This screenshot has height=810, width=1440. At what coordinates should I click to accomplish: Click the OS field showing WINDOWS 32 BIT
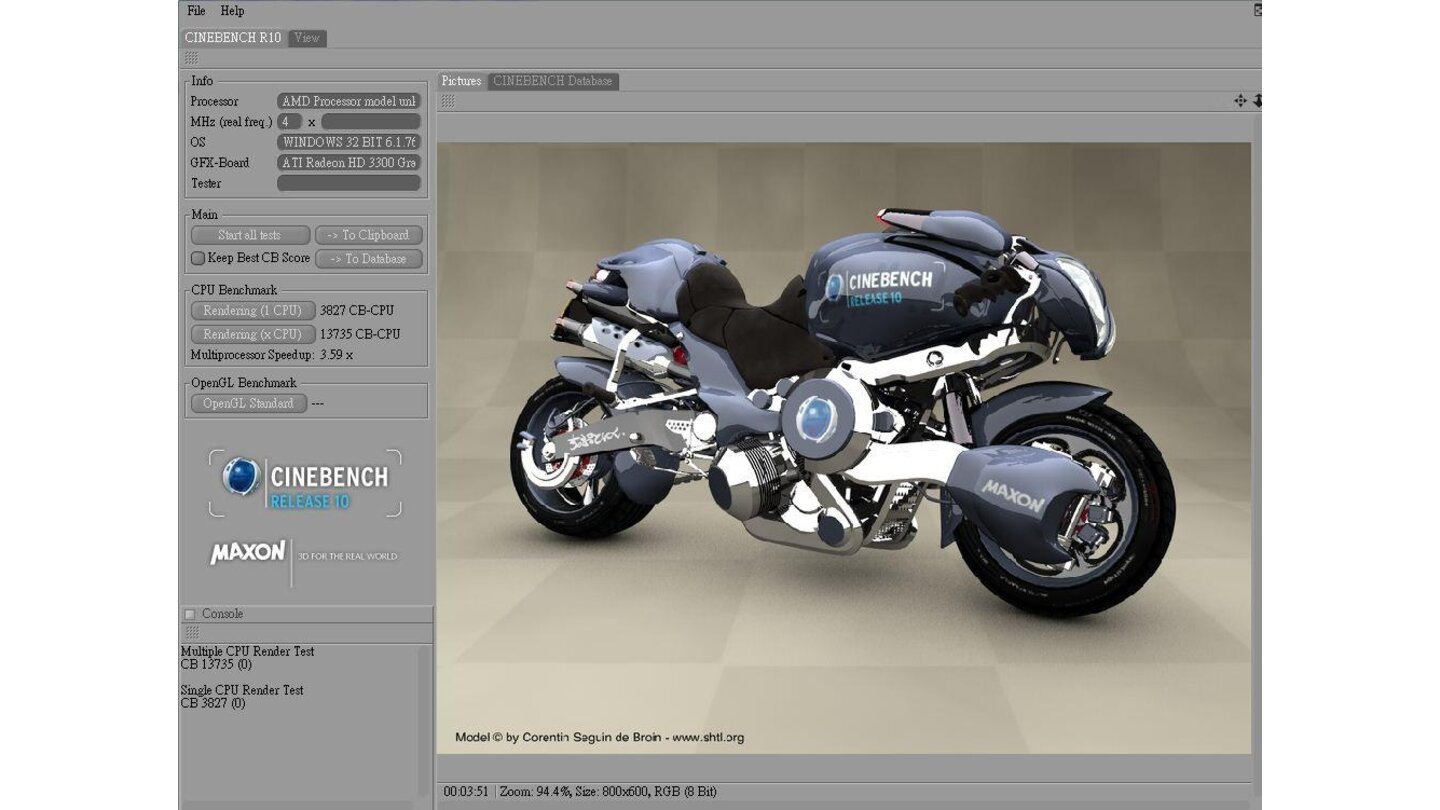349,142
